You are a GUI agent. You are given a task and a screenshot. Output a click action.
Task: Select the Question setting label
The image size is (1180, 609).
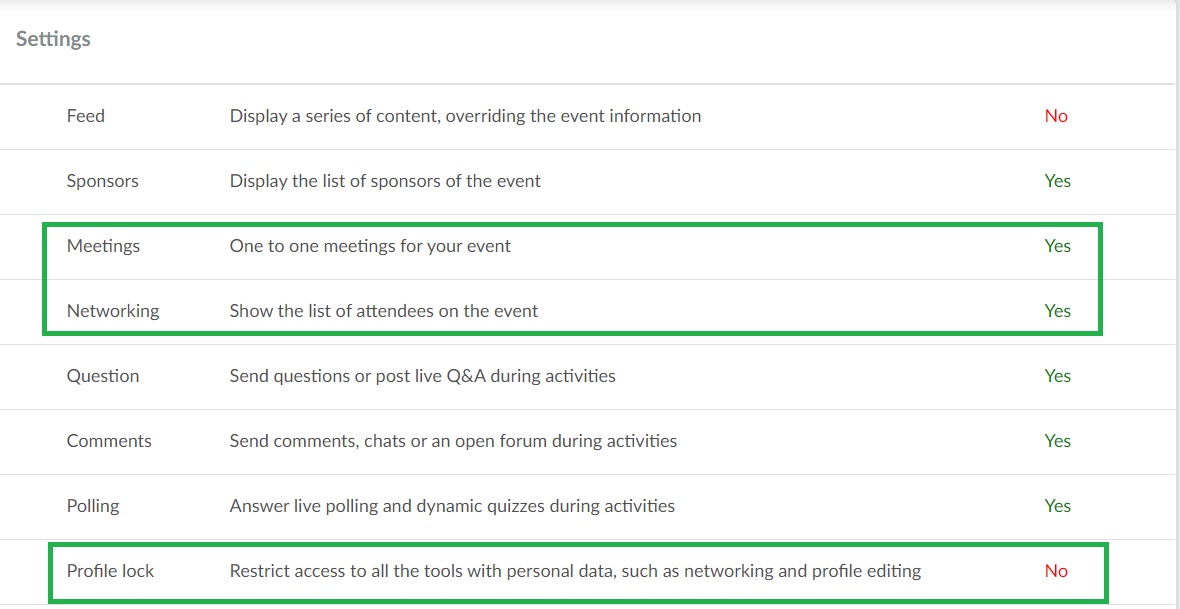tap(103, 376)
